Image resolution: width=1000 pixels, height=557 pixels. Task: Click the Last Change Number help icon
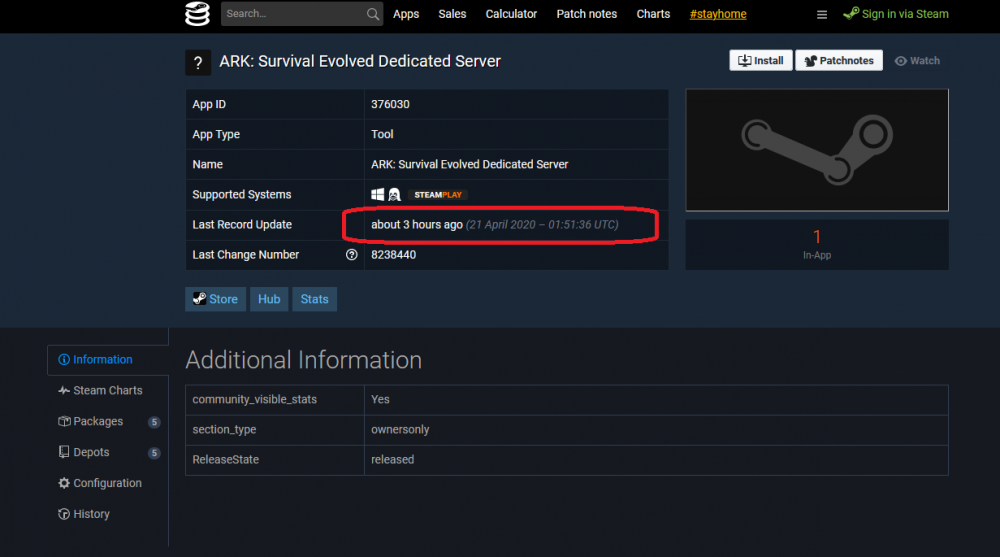(x=351, y=255)
